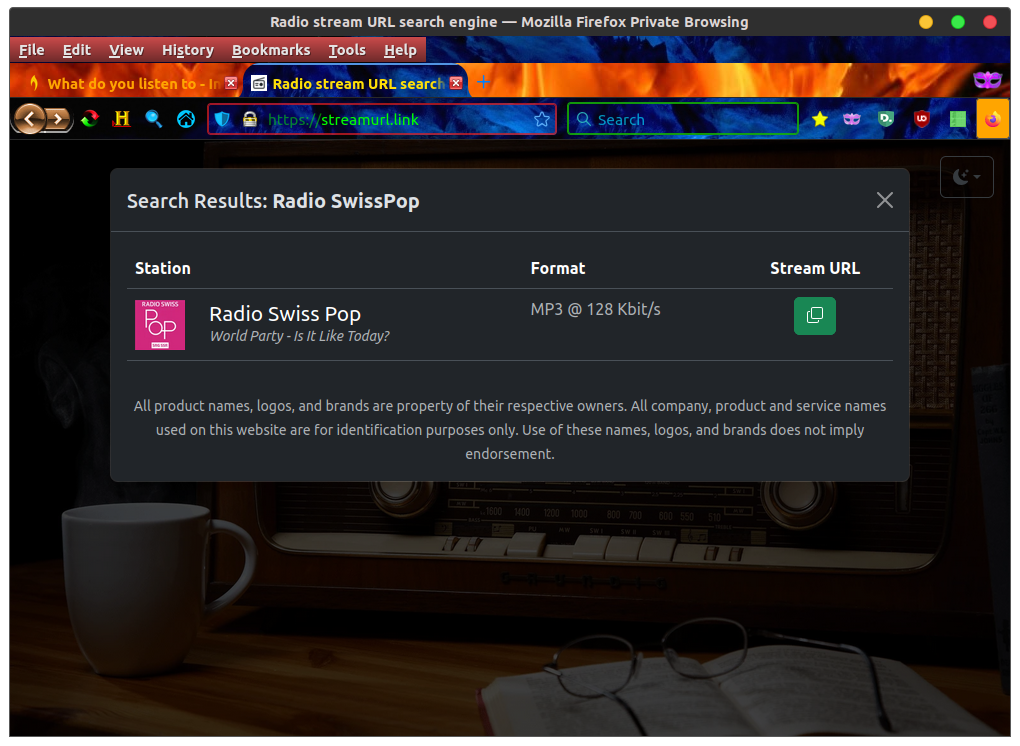Viewport: 1020px width, 746px height.
Task: Click the private browsing mask indicator in tab bar
Action: click(x=987, y=81)
